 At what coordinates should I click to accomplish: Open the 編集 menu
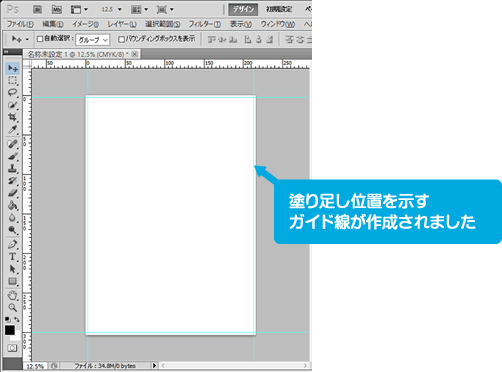point(53,24)
